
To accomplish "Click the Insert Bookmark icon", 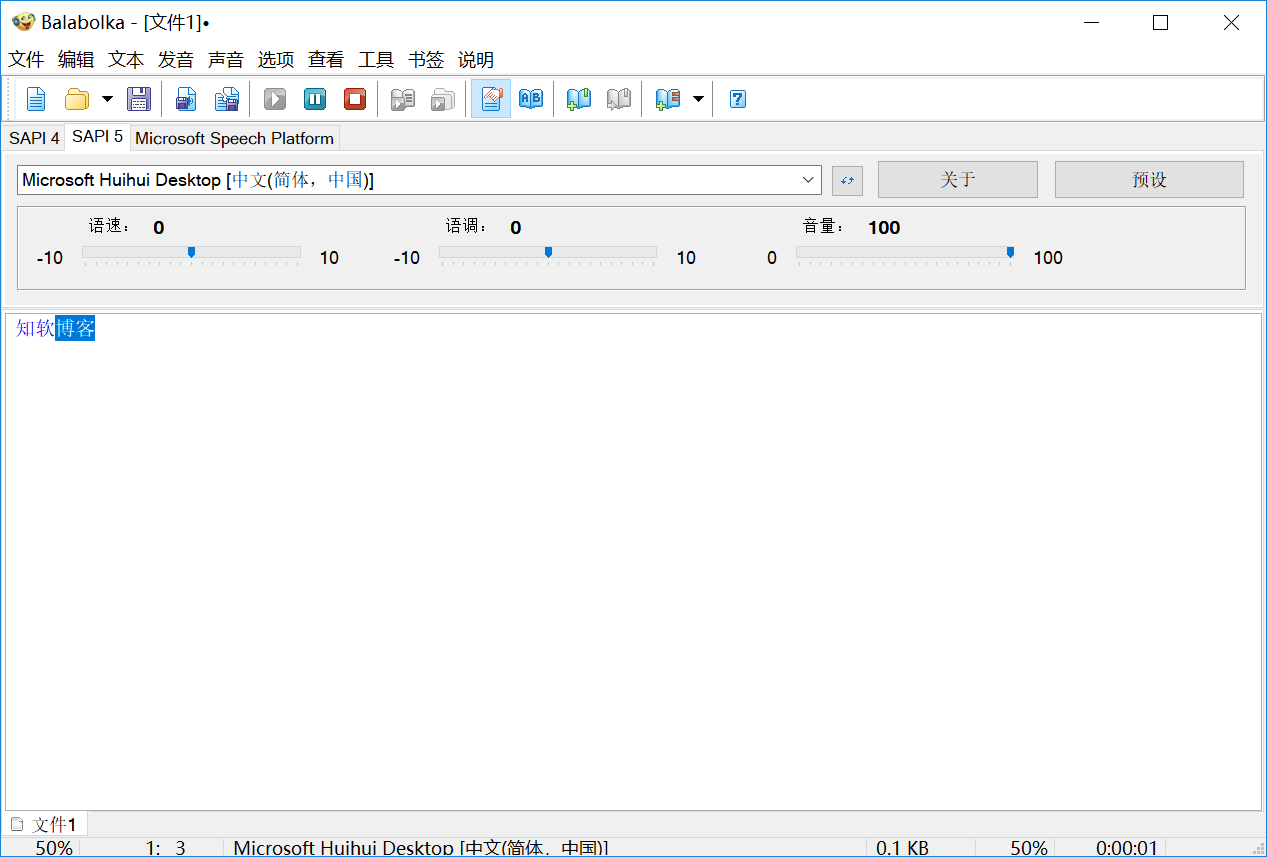I will coord(579,99).
